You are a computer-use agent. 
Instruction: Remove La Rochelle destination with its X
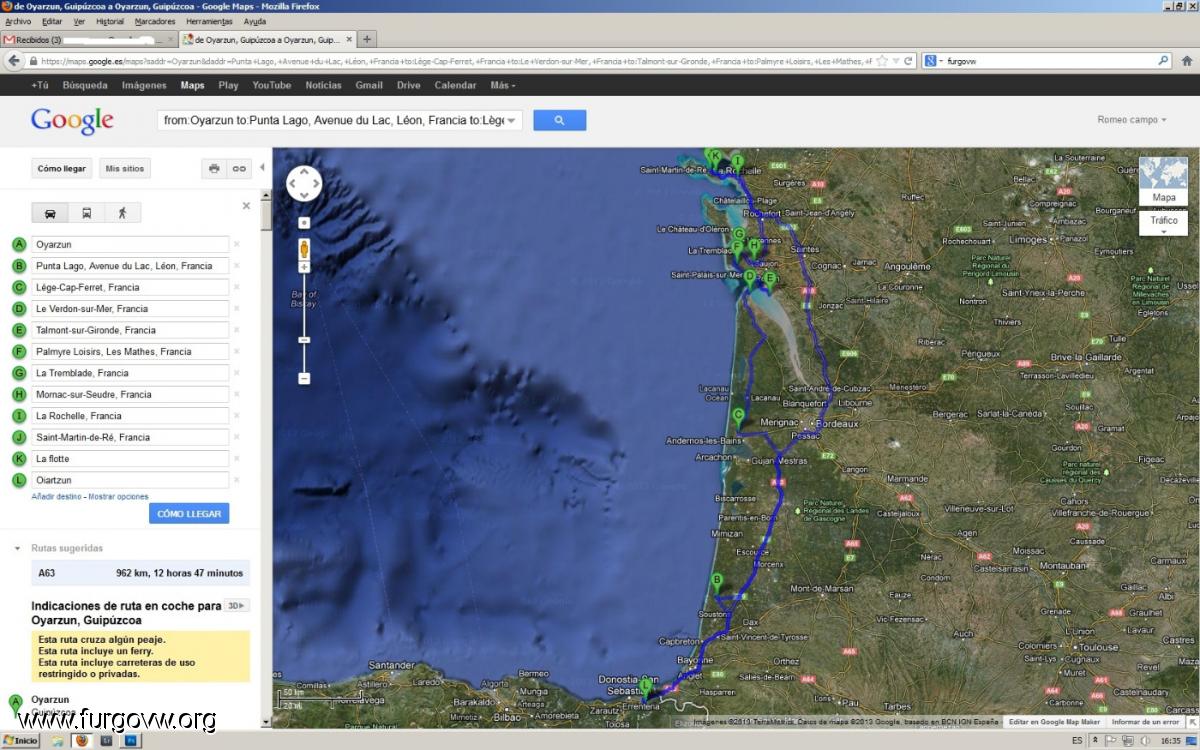pyautogui.click(x=237, y=416)
